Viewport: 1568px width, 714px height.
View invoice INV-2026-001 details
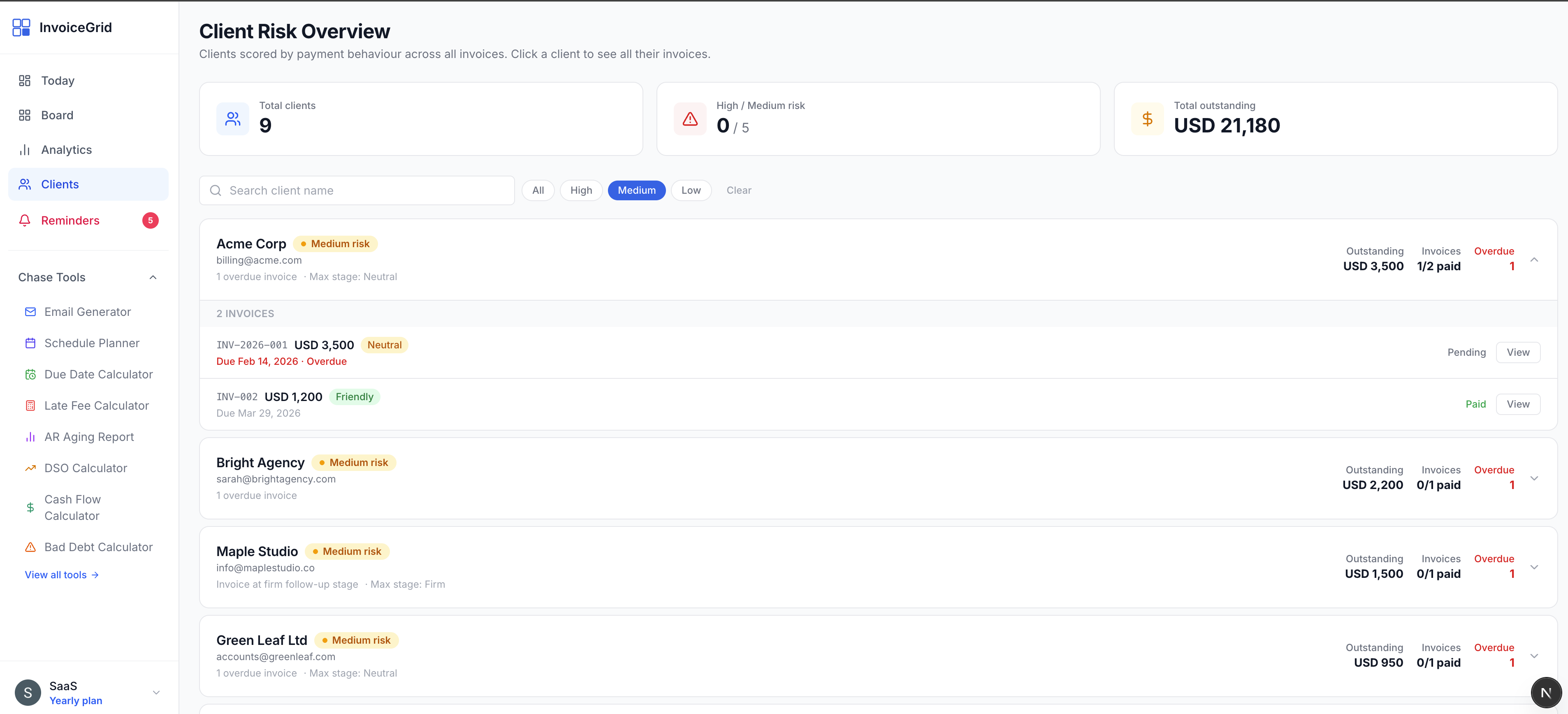click(1517, 352)
